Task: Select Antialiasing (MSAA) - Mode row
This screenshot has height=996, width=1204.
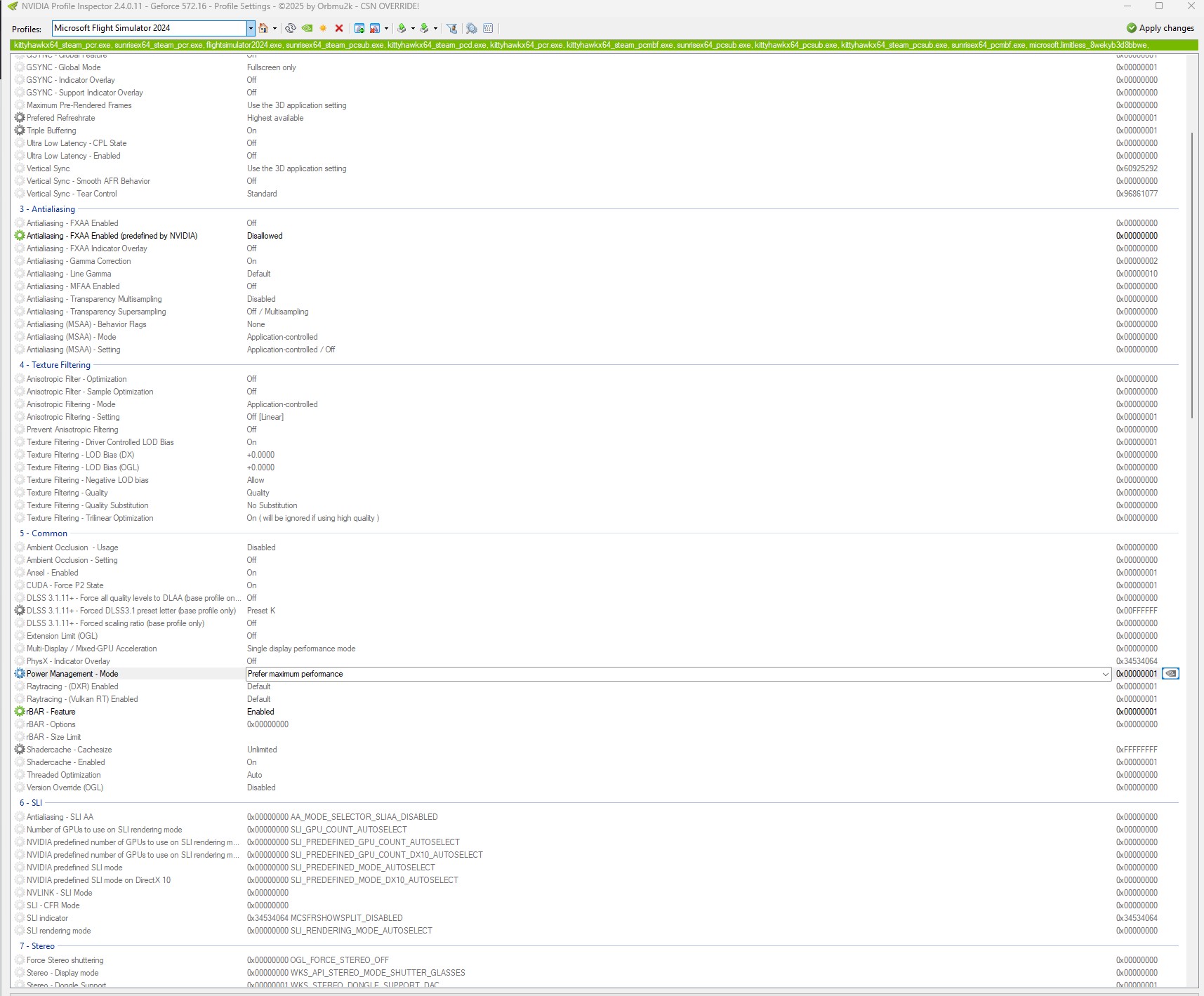Action: point(597,337)
